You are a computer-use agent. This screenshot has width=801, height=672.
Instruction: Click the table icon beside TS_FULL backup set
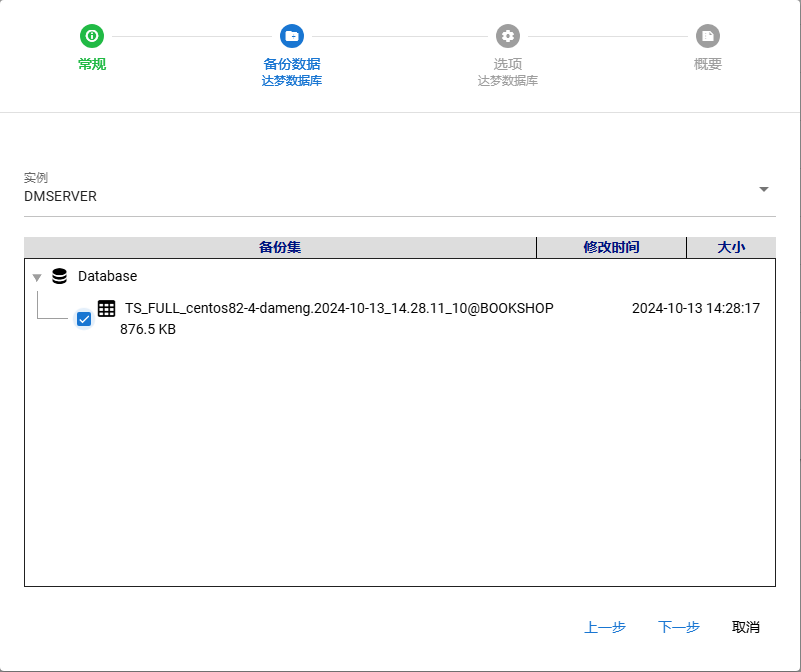click(x=107, y=308)
